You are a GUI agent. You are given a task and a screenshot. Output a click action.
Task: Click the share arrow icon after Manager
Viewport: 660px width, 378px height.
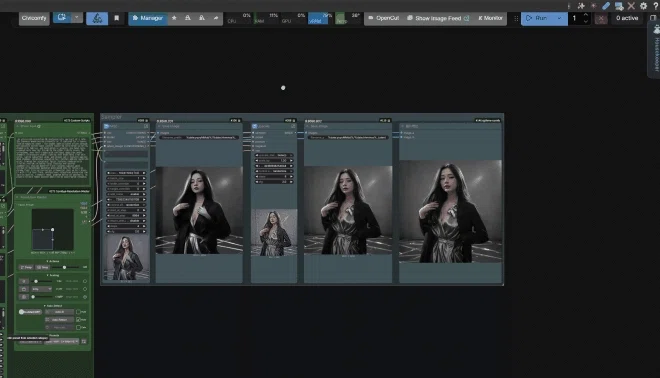click(216, 18)
